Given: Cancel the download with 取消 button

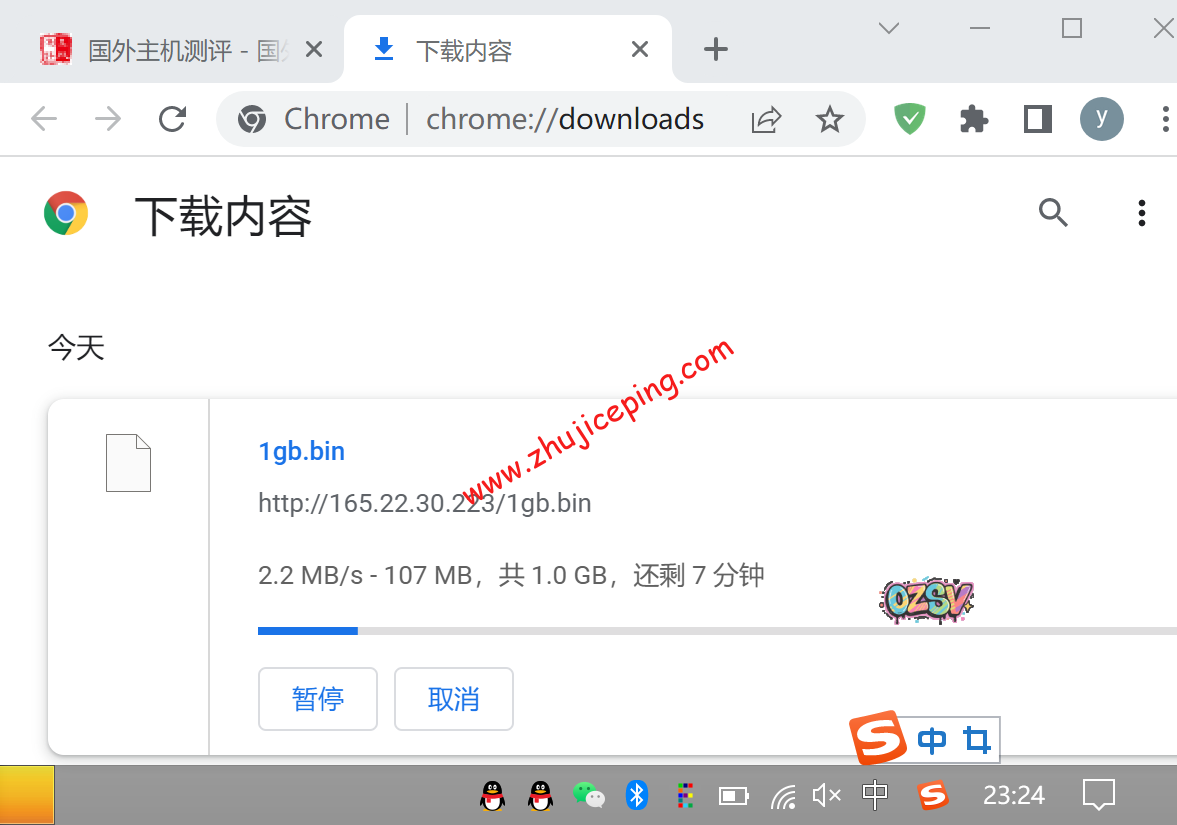Looking at the screenshot, I should 454,699.
